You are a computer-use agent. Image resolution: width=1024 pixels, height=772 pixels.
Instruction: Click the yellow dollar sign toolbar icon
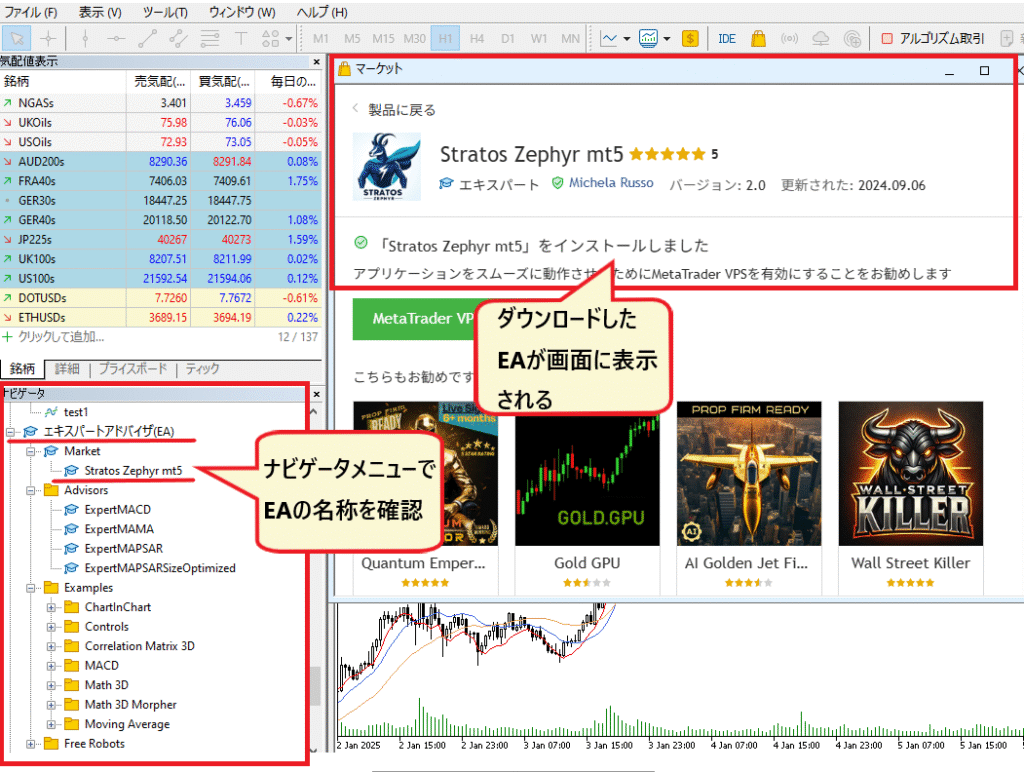(690, 39)
